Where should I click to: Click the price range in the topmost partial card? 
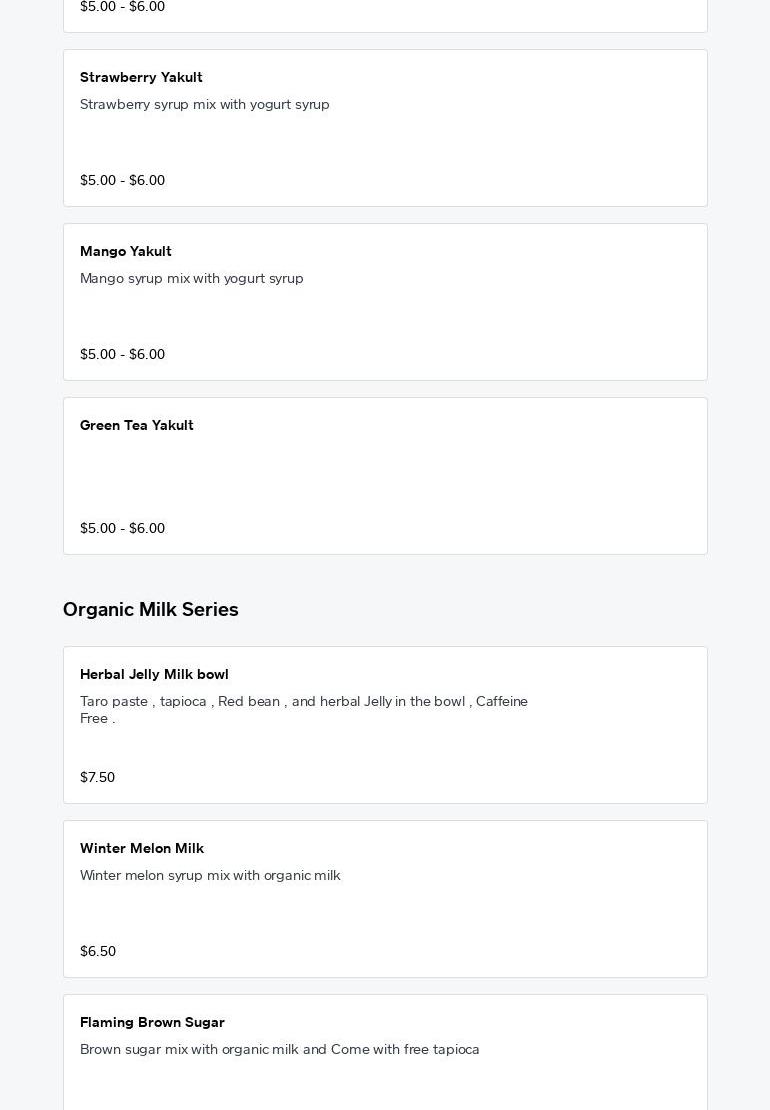click(x=122, y=7)
